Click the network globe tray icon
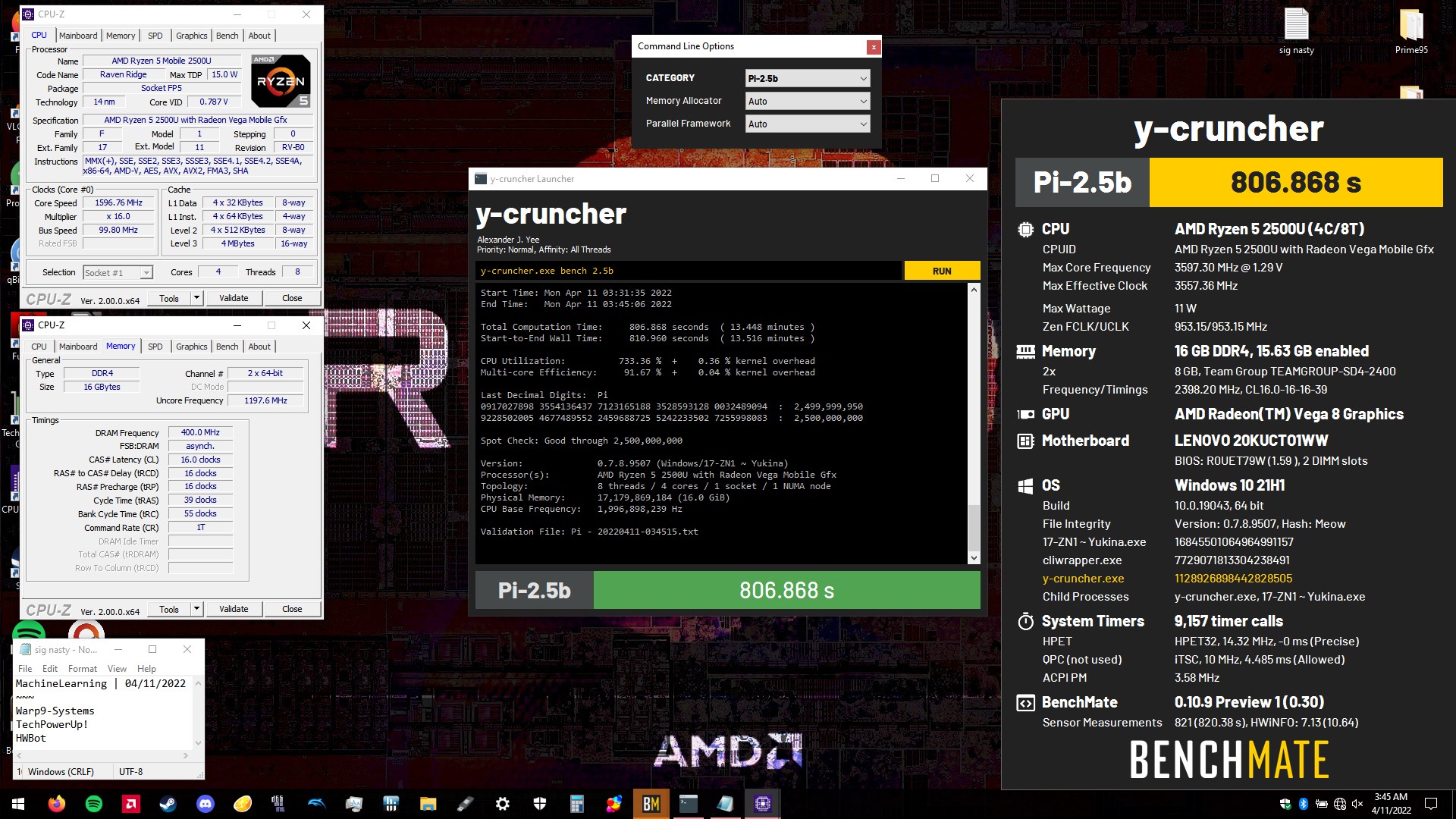The image size is (1456, 819). tap(1340, 804)
